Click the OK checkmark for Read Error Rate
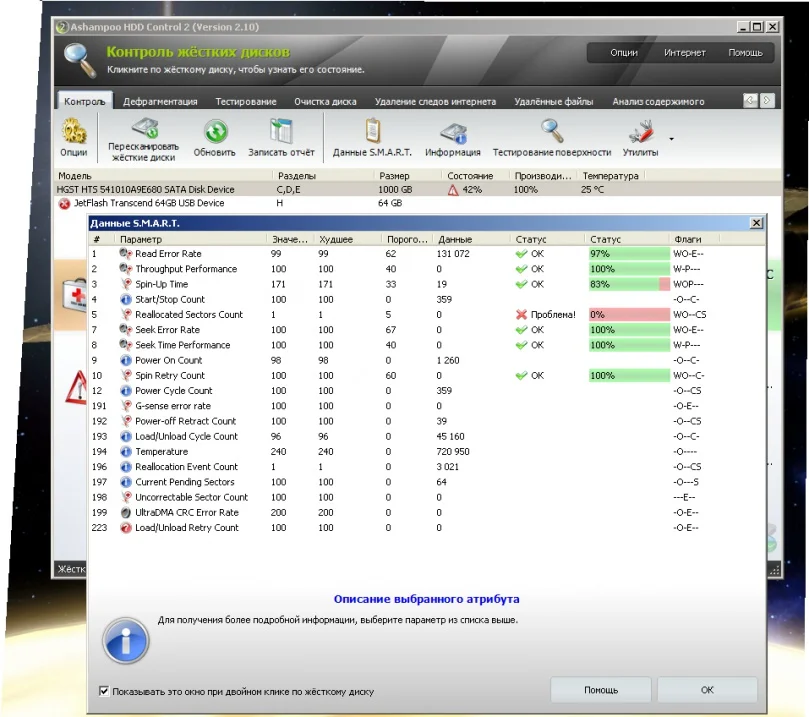The image size is (809, 717). tap(522, 254)
